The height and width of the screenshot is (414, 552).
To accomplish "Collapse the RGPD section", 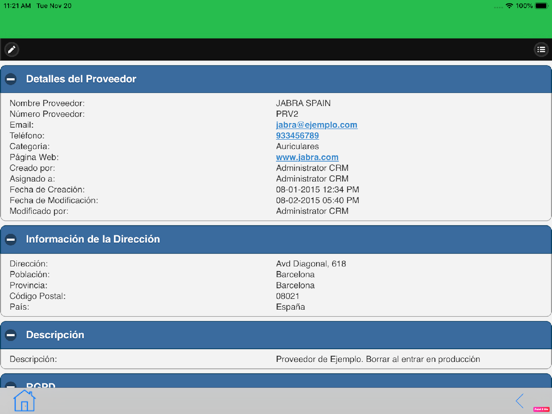I will pos(11,385).
